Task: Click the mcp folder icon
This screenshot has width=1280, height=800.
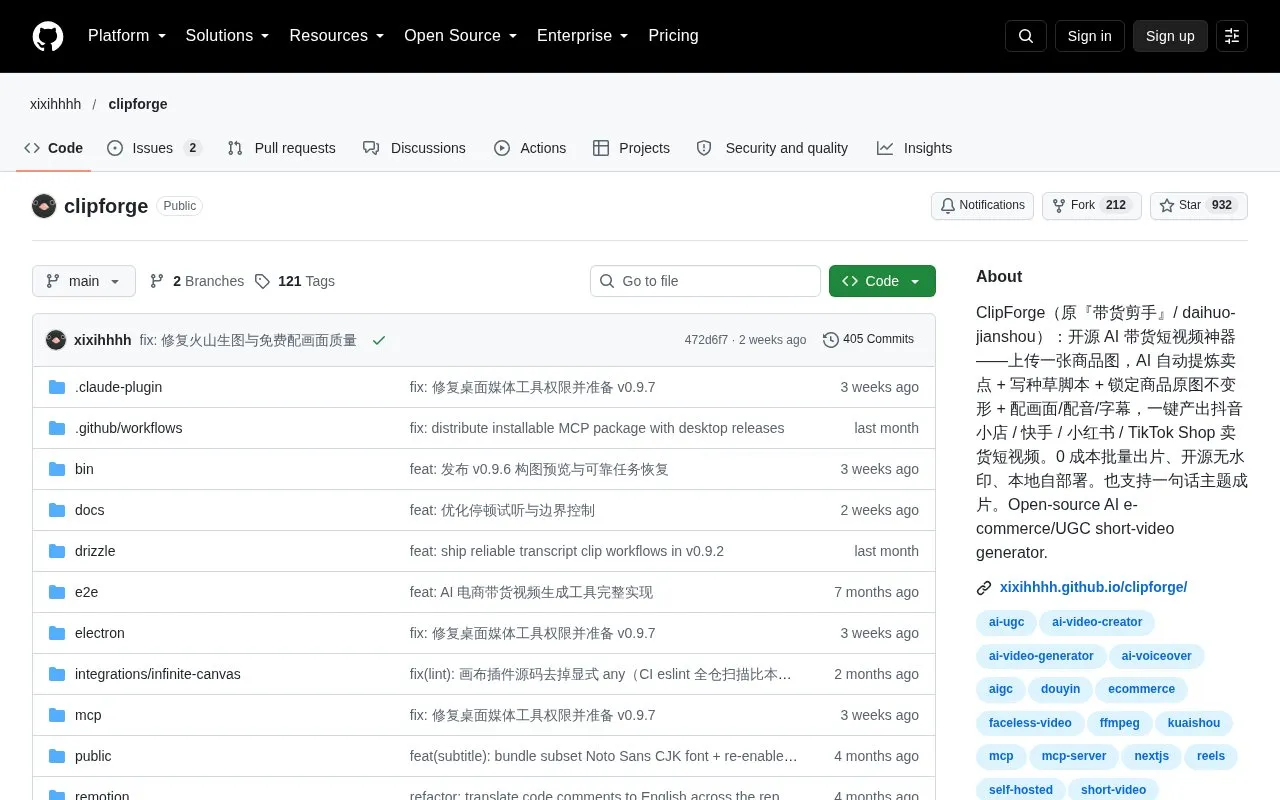Action: pos(57,715)
